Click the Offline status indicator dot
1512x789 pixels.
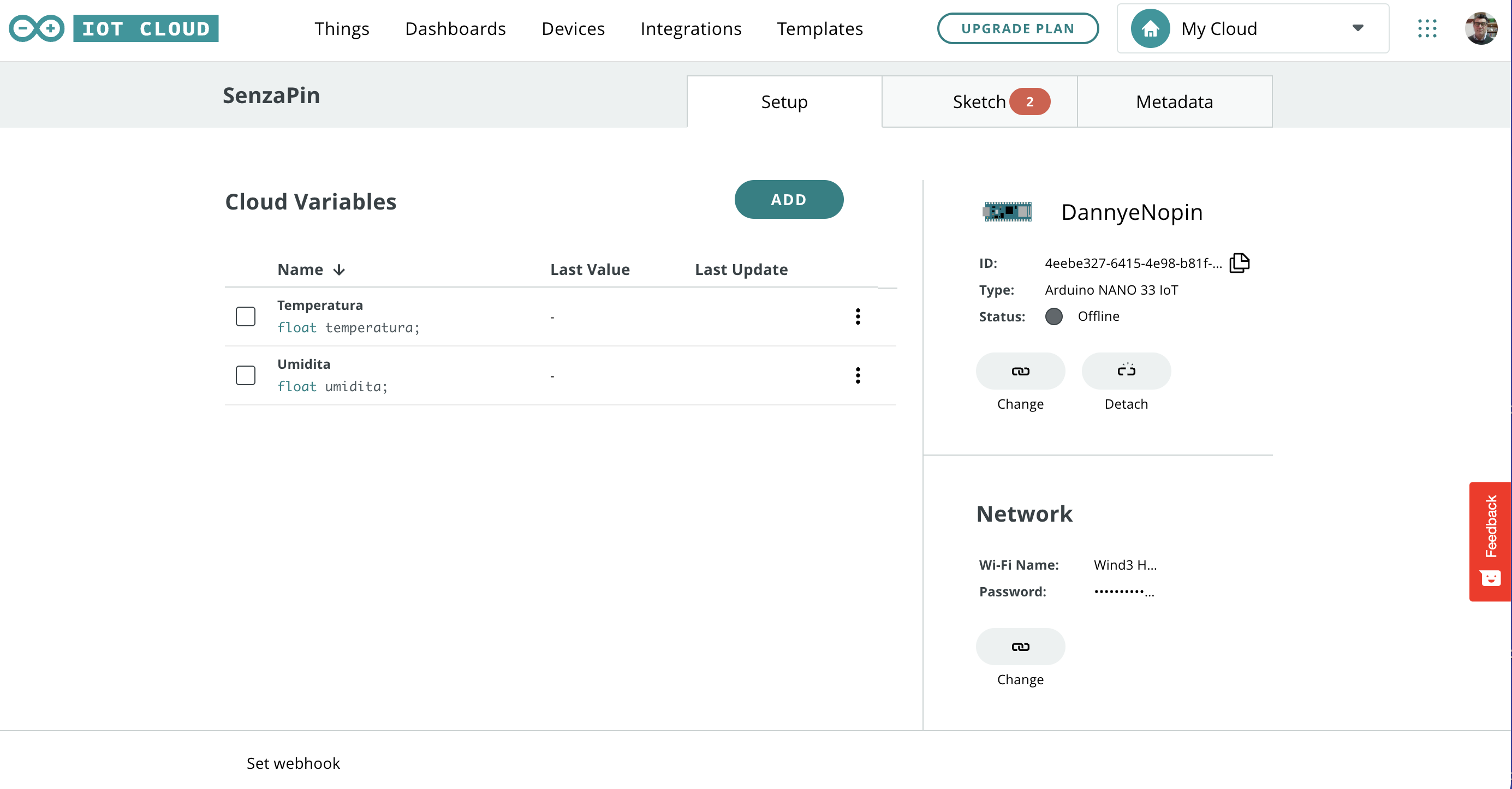pos(1053,316)
